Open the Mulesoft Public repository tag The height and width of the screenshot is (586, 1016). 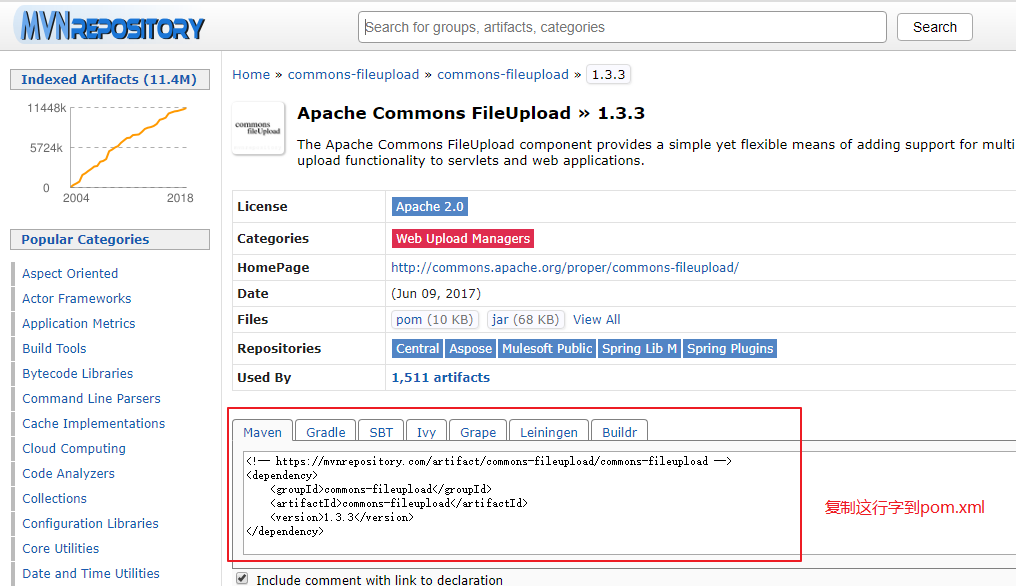coord(547,349)
